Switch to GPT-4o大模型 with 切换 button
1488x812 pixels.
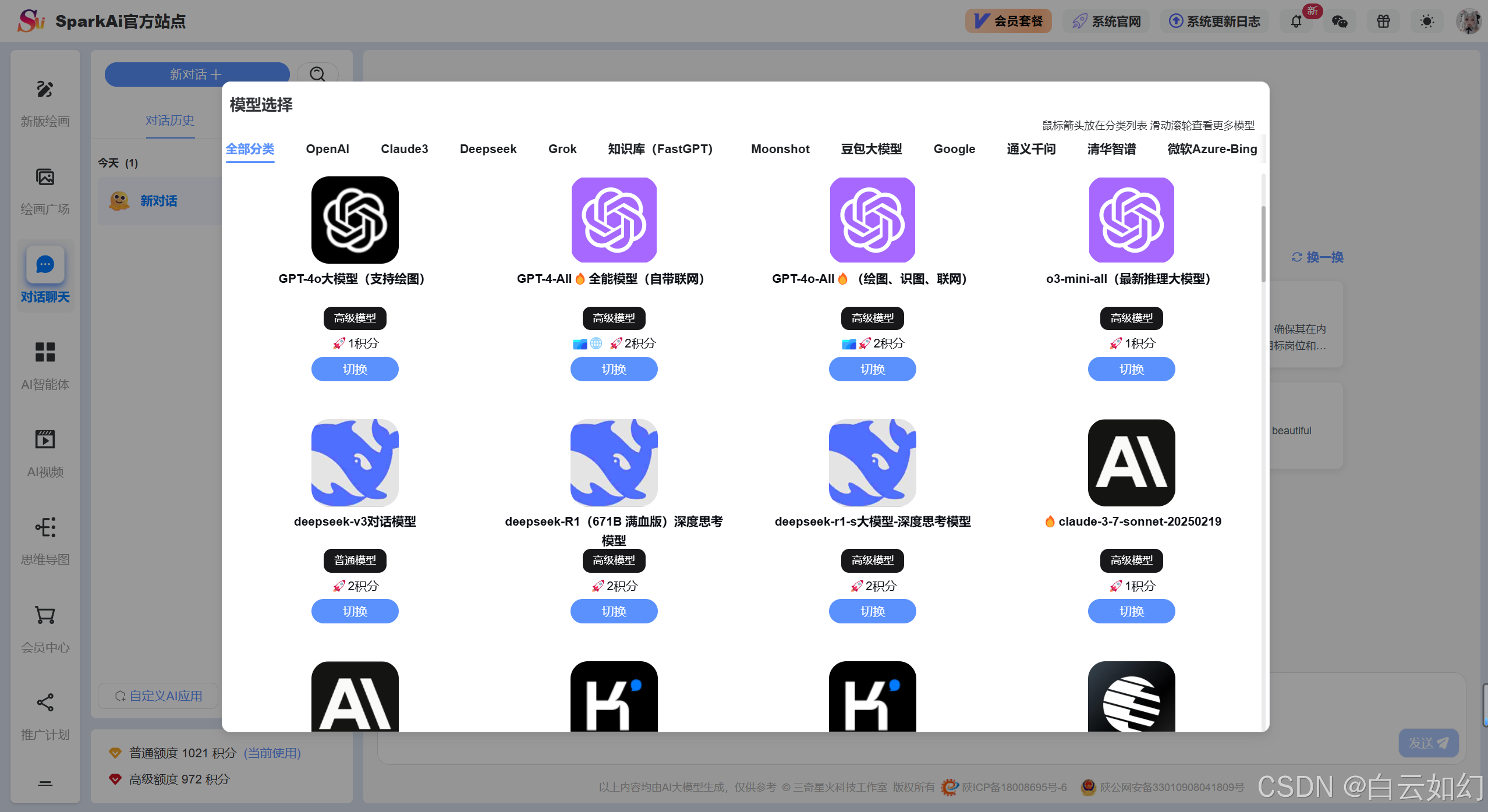pyautogui.click(x=355, y=369)
